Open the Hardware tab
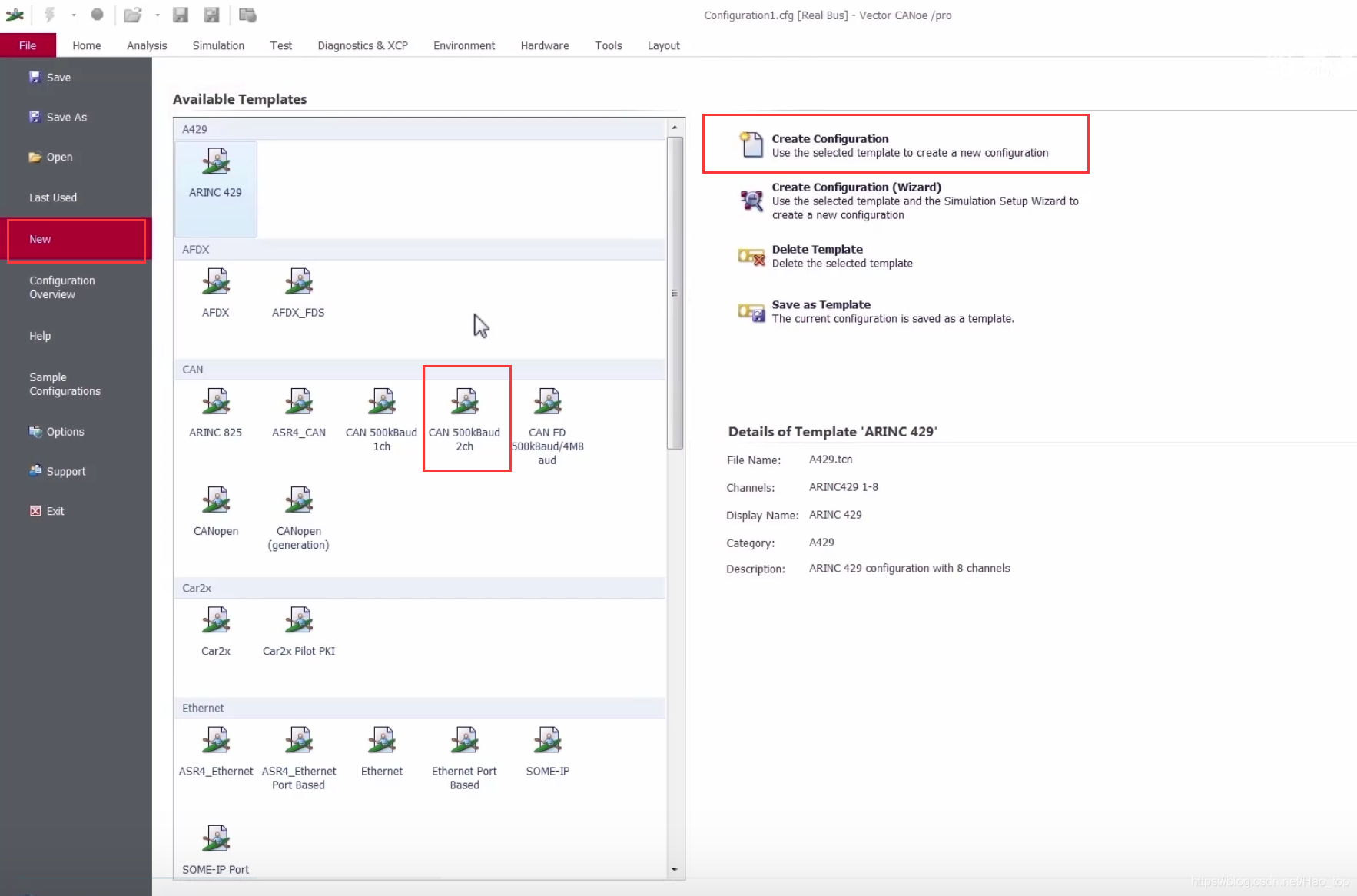Screen dimensions: 1357x896 545,45
